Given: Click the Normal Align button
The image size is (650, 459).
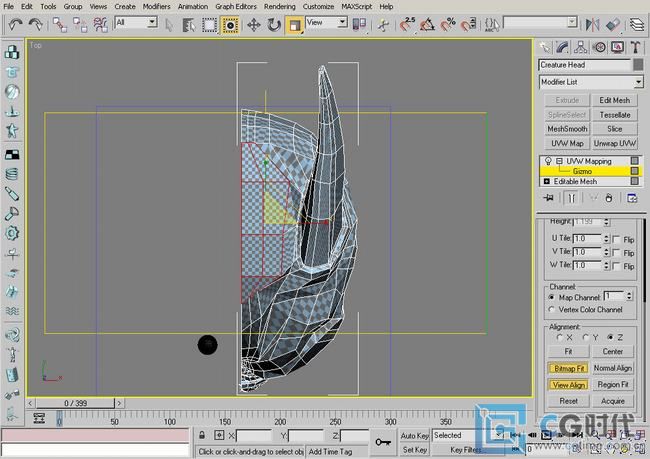Looking at the screenshot, I should [613, 368].
